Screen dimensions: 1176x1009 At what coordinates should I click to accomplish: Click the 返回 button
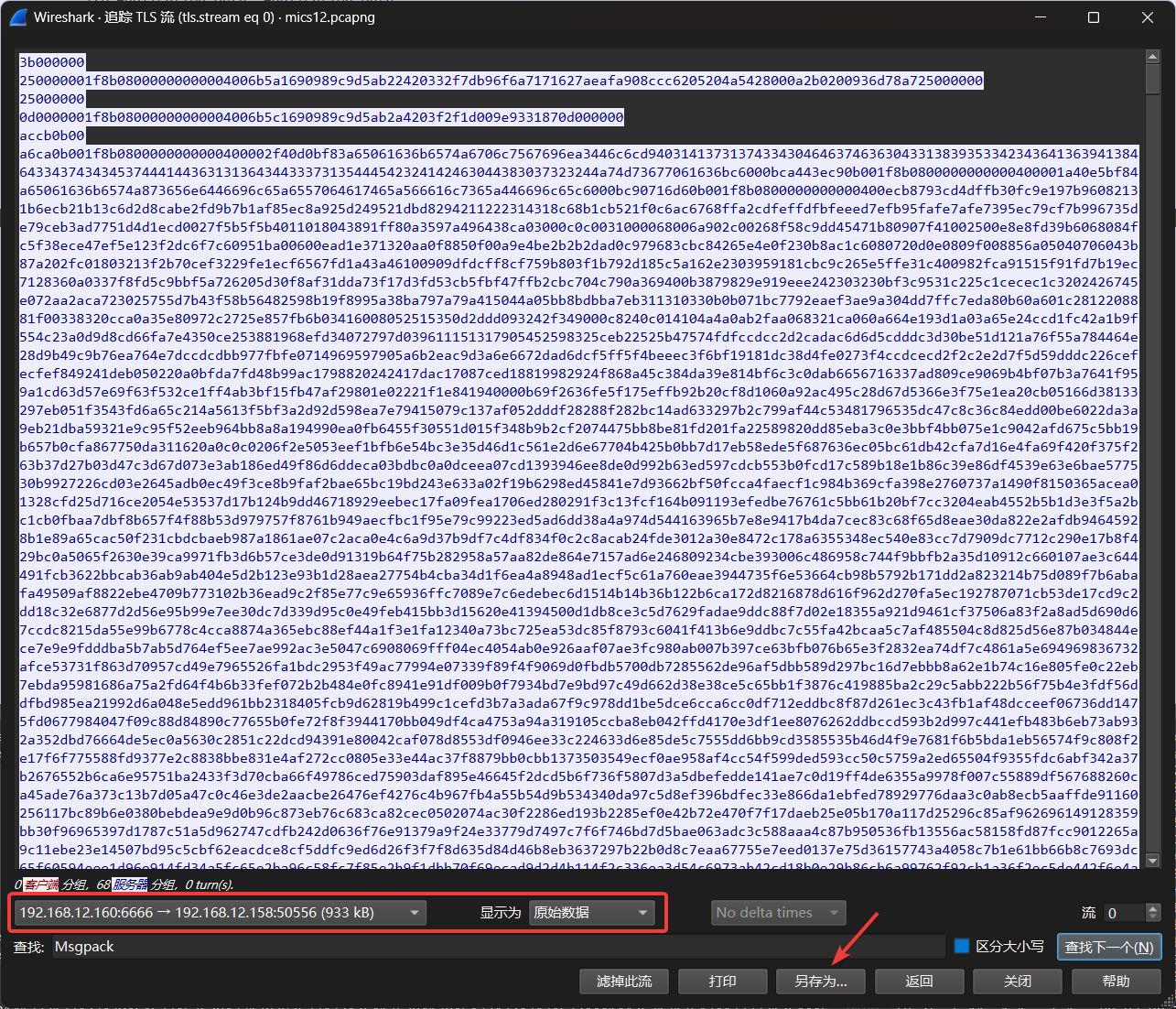pyautogui.click(x=919, y=981)
